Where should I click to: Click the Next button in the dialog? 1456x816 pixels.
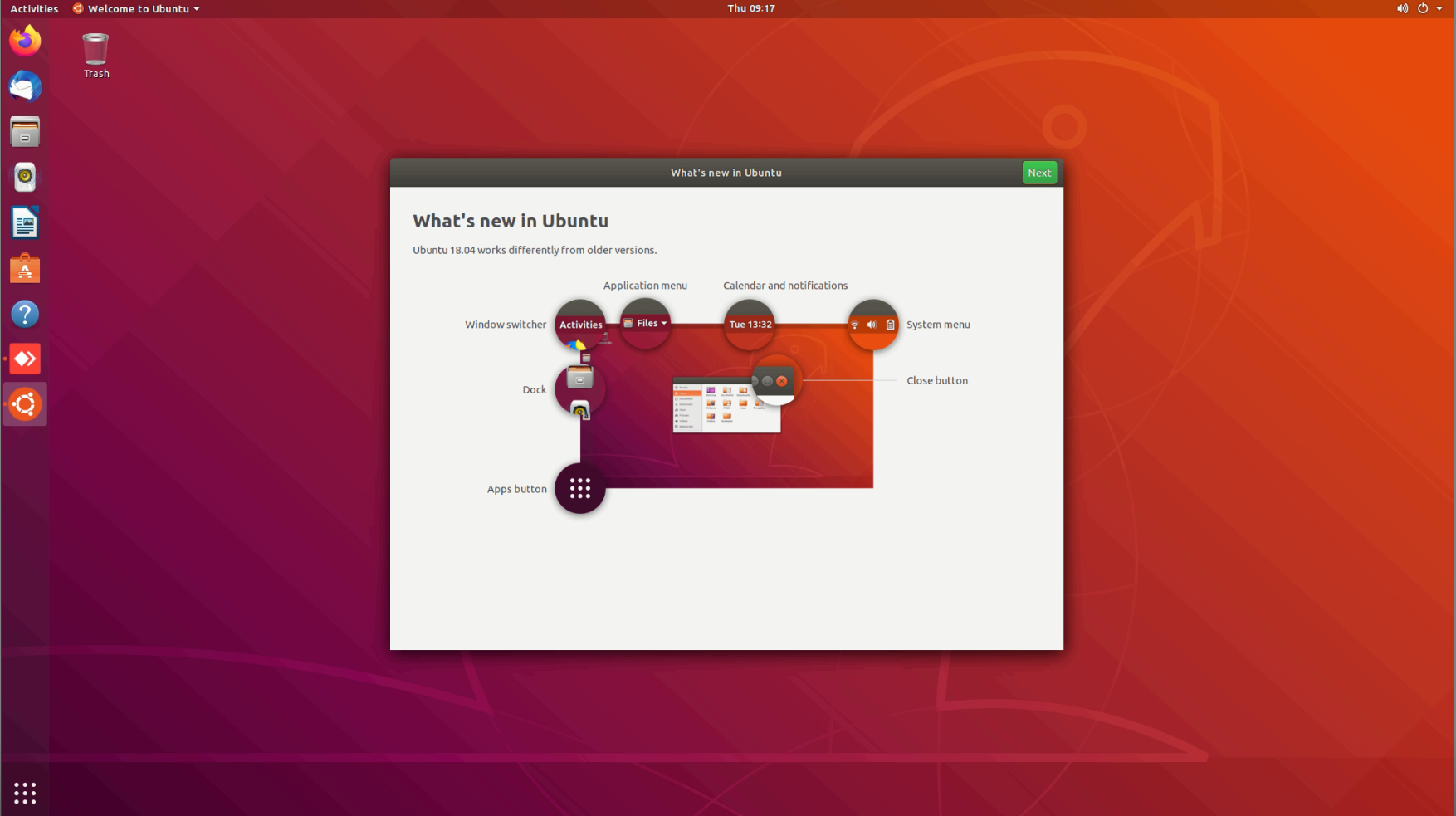click(x=1039, y=173)
